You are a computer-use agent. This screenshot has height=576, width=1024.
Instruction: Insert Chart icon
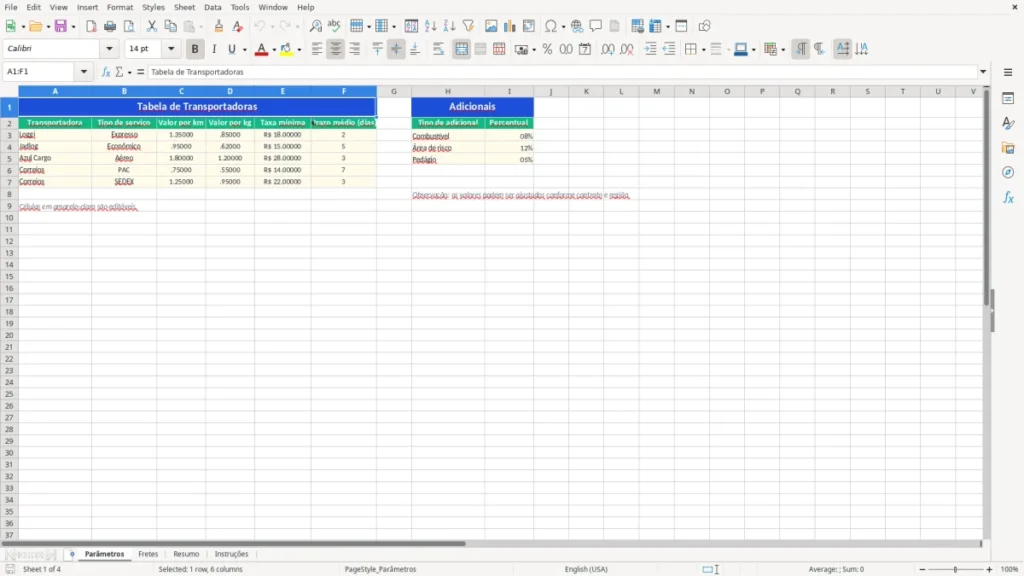509,26
